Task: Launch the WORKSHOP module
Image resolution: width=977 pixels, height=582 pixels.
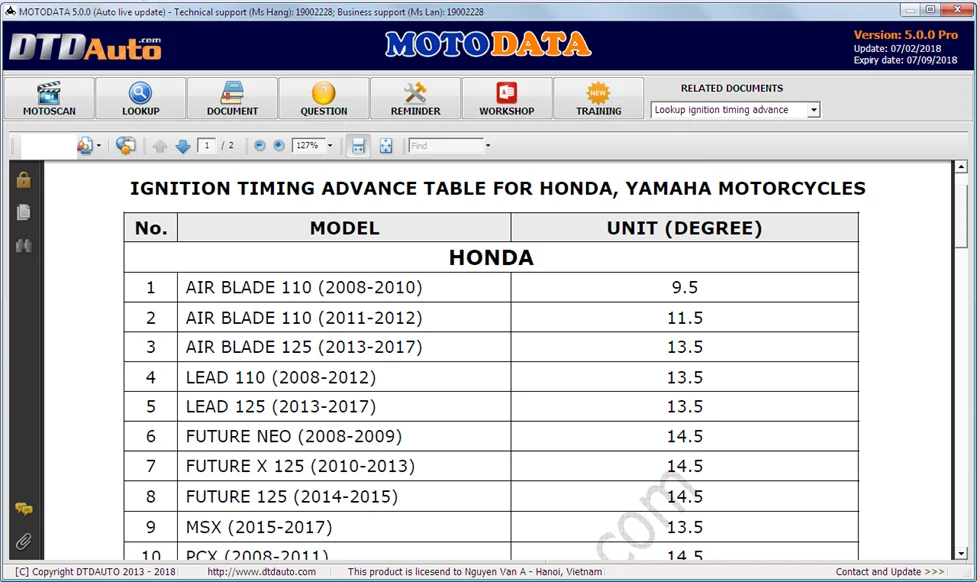Action: coord(506,97)
